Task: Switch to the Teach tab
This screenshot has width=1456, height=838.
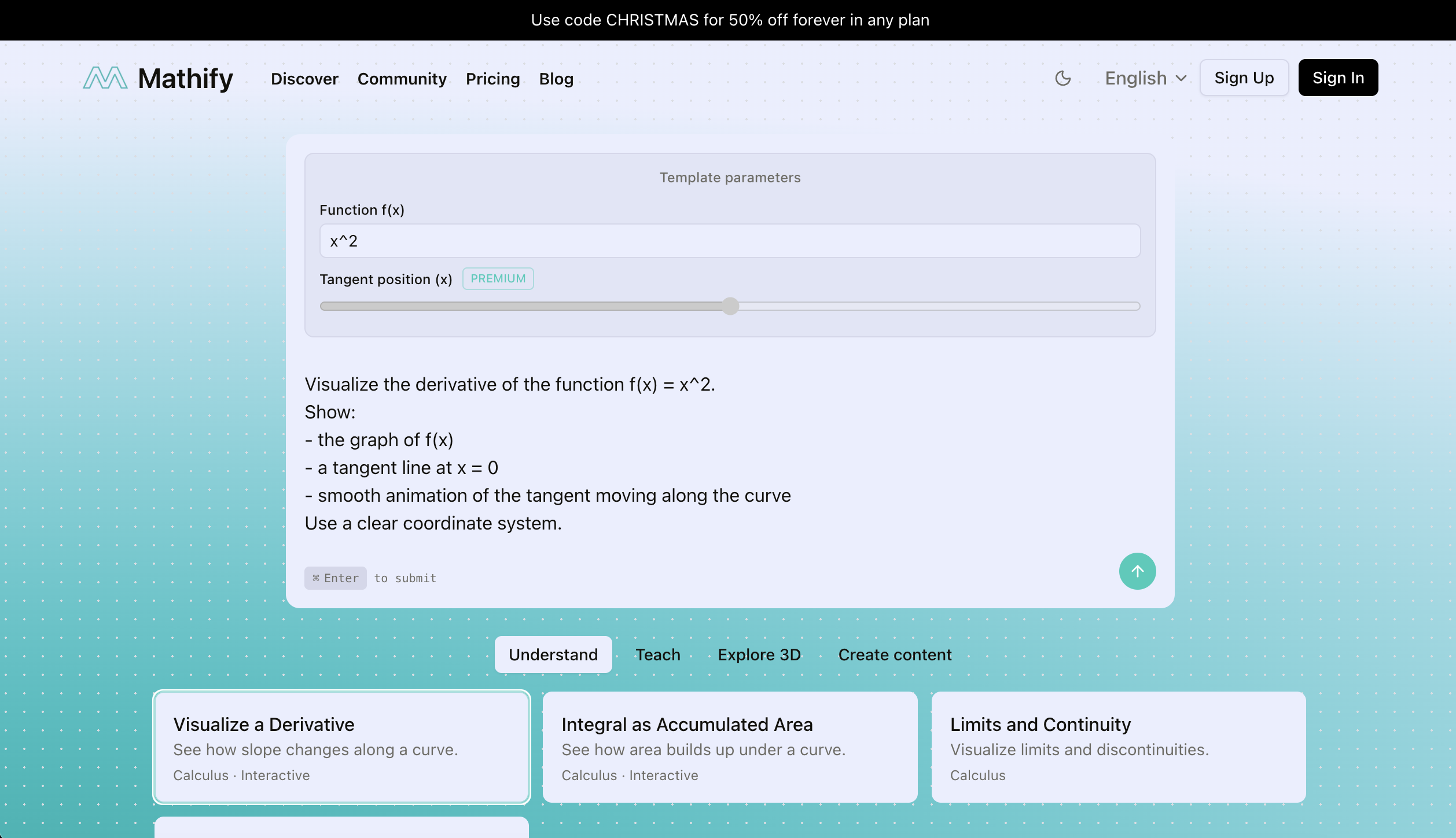Action: coord(657,655)
